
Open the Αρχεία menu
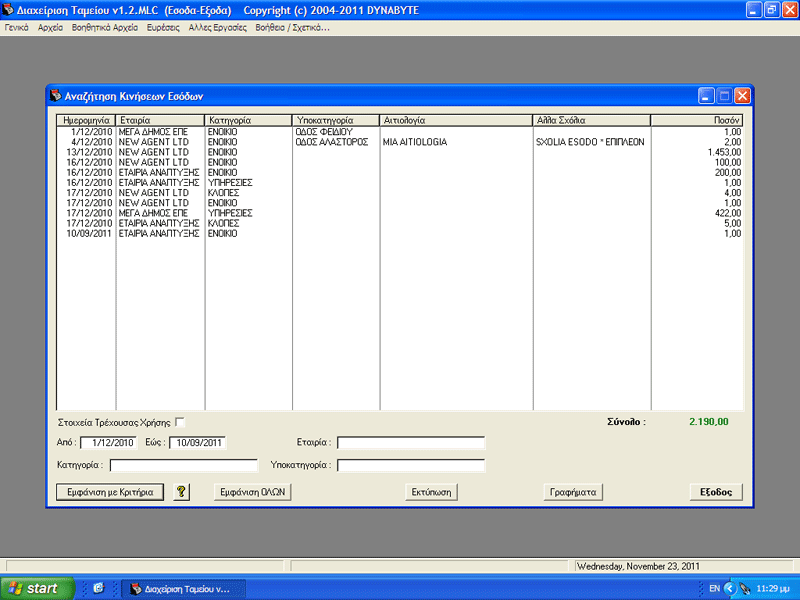pyautogui.click(x=50, y=28)
